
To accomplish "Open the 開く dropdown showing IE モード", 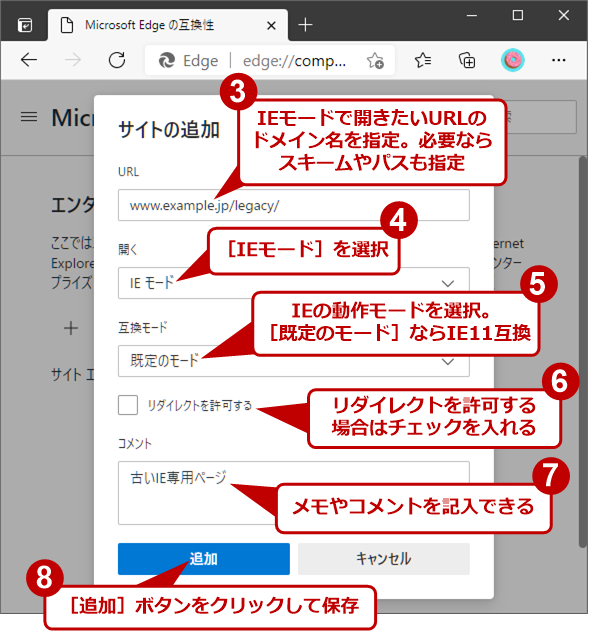I will tap(294, 283).
